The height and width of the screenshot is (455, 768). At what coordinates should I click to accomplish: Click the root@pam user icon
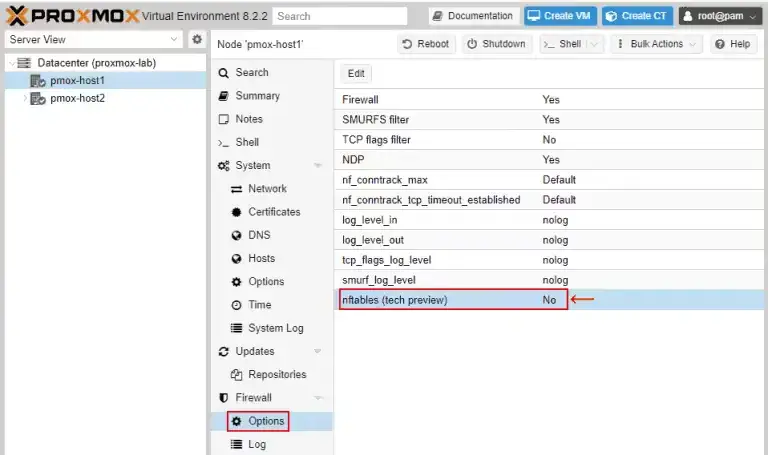pyautogui.click(x=688, y=16)
